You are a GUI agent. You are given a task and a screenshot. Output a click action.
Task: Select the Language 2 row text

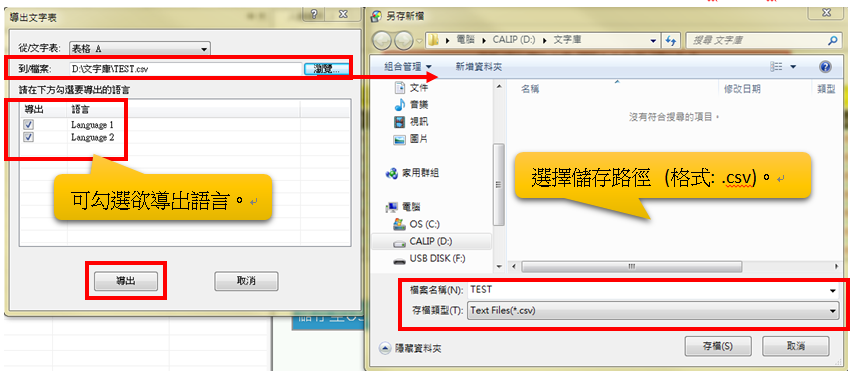(x=92, y=138)
